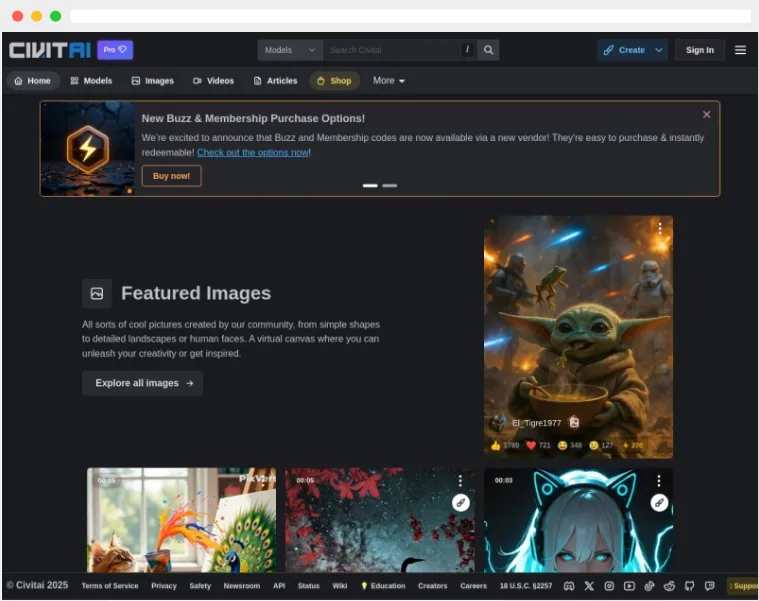Open the GitHub footer icon
Screen dimensions: 759x601
pyautogui.click(x=689, y=586)
